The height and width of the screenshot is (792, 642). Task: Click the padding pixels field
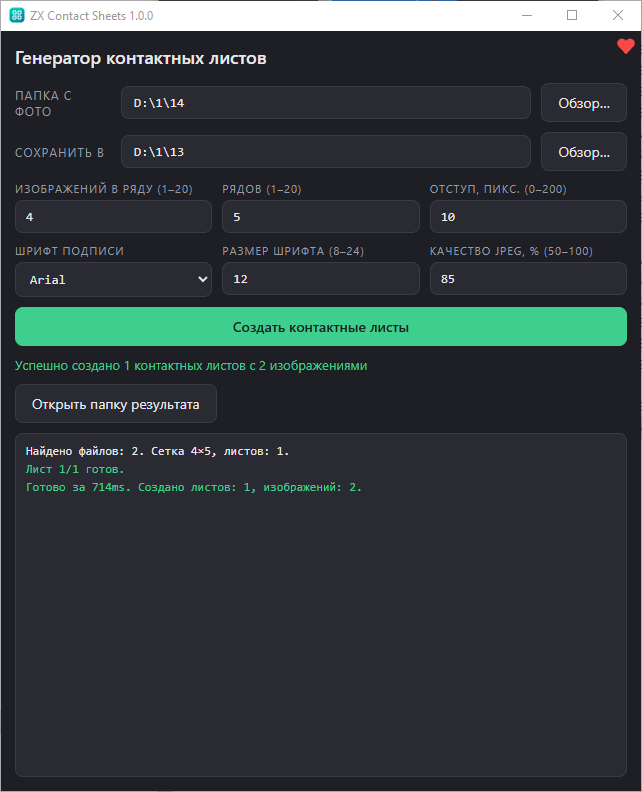point(528,217)
